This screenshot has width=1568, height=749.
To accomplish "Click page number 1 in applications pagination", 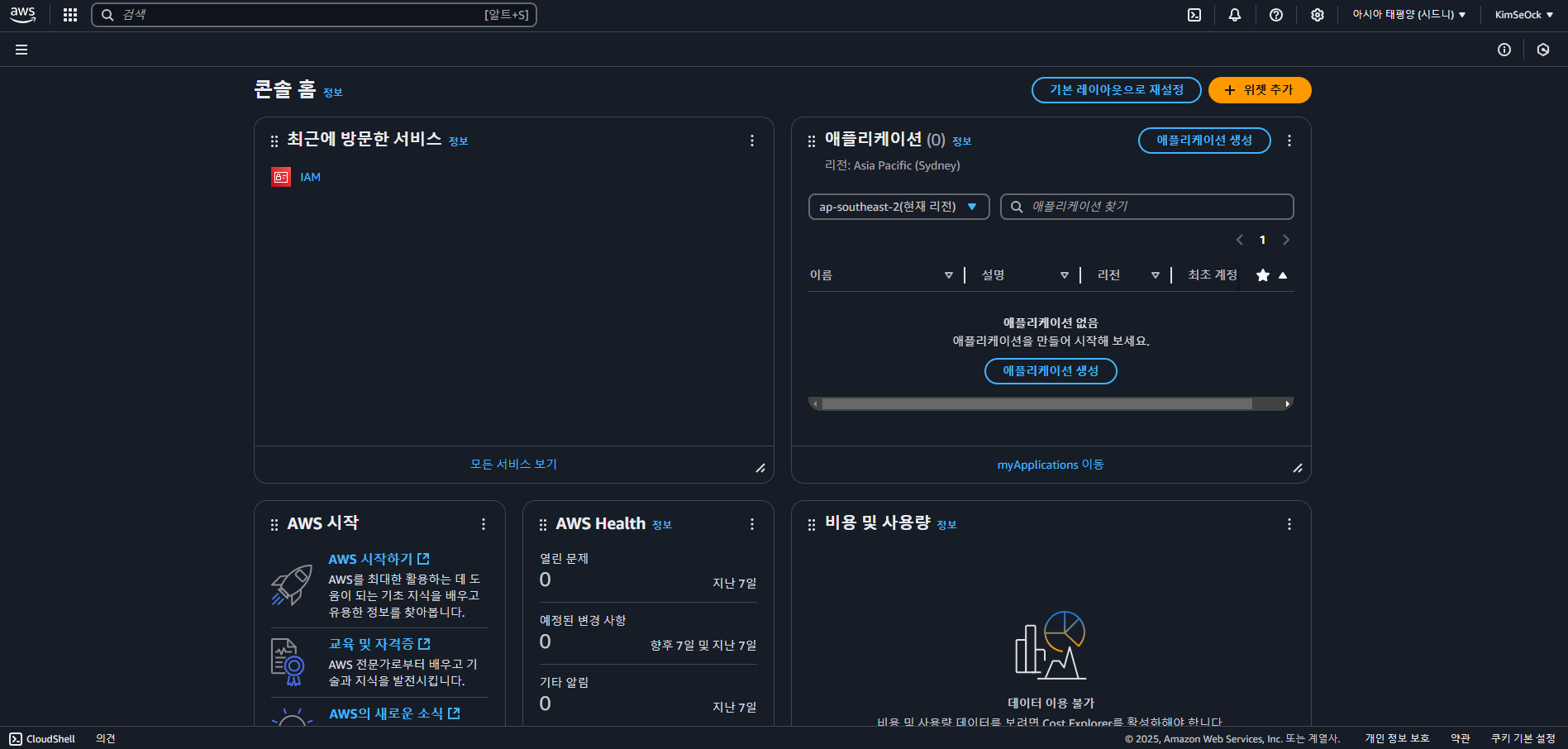I will (x=1262, y=240).
